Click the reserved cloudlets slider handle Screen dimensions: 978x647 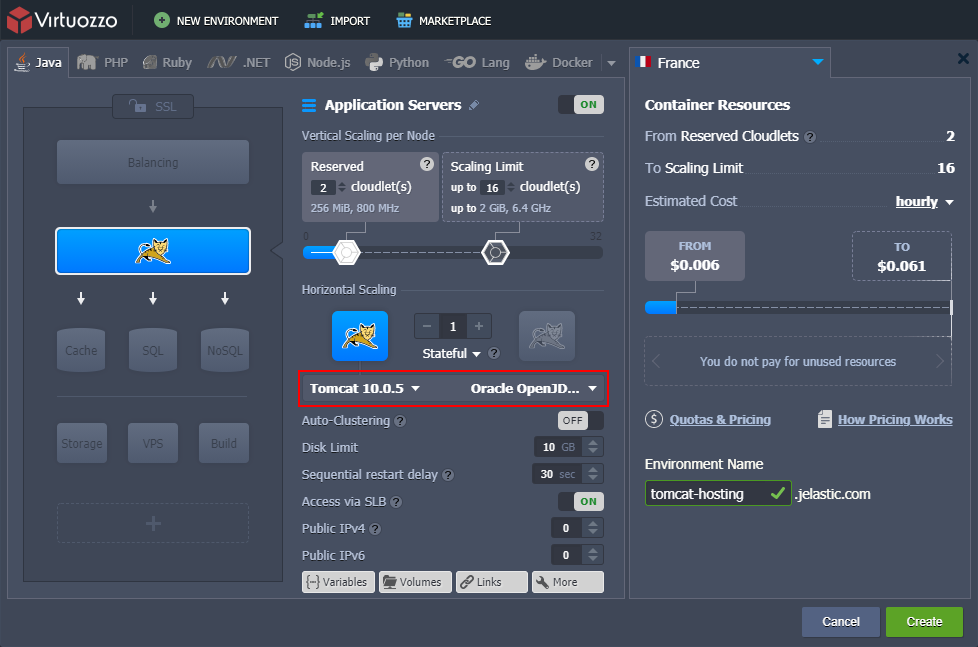tap(346, 253)
